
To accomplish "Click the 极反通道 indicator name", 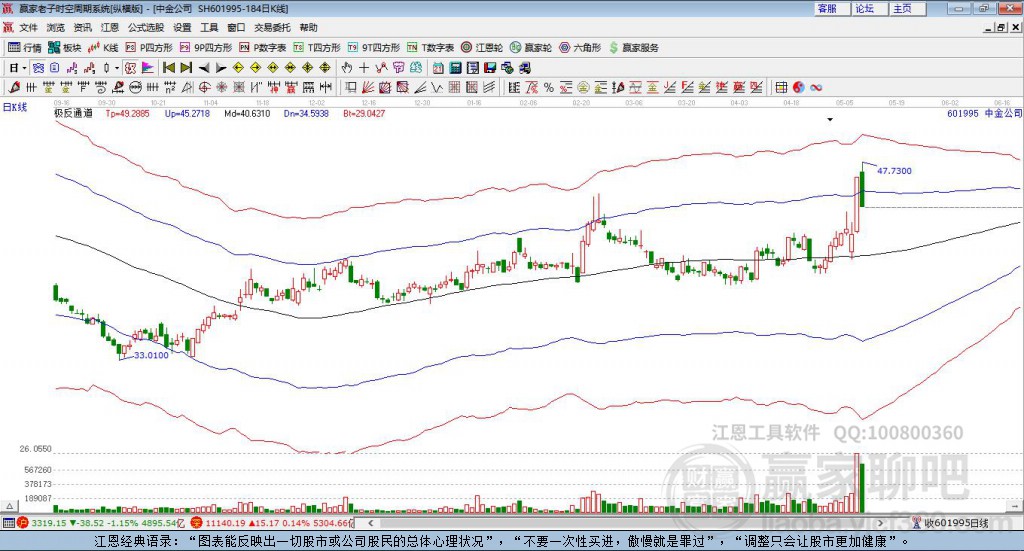I will click(x=73, y=114).
